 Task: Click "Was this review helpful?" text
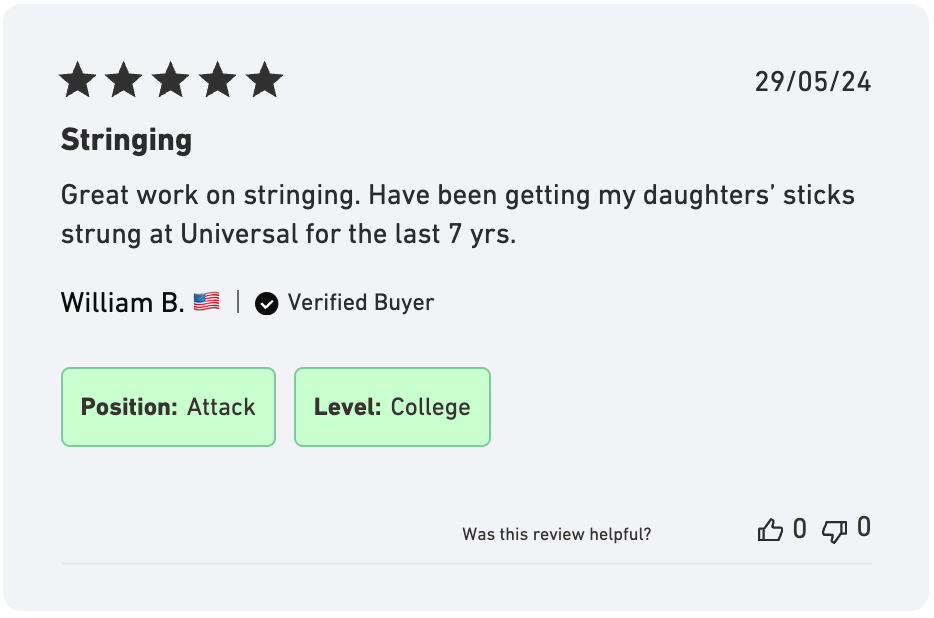click(556, 535)
